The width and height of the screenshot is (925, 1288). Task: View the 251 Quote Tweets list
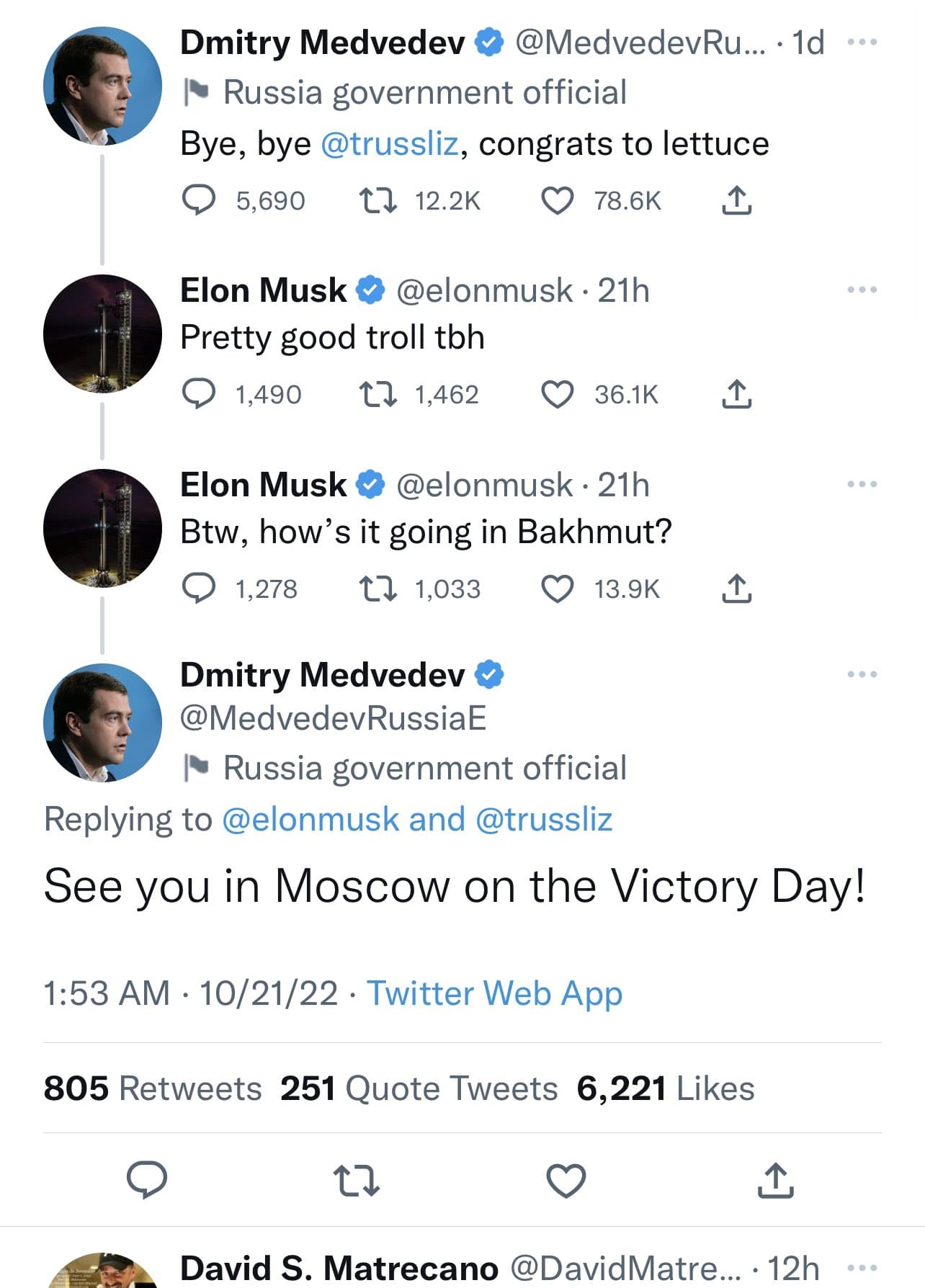click(x=419, y=1088)
